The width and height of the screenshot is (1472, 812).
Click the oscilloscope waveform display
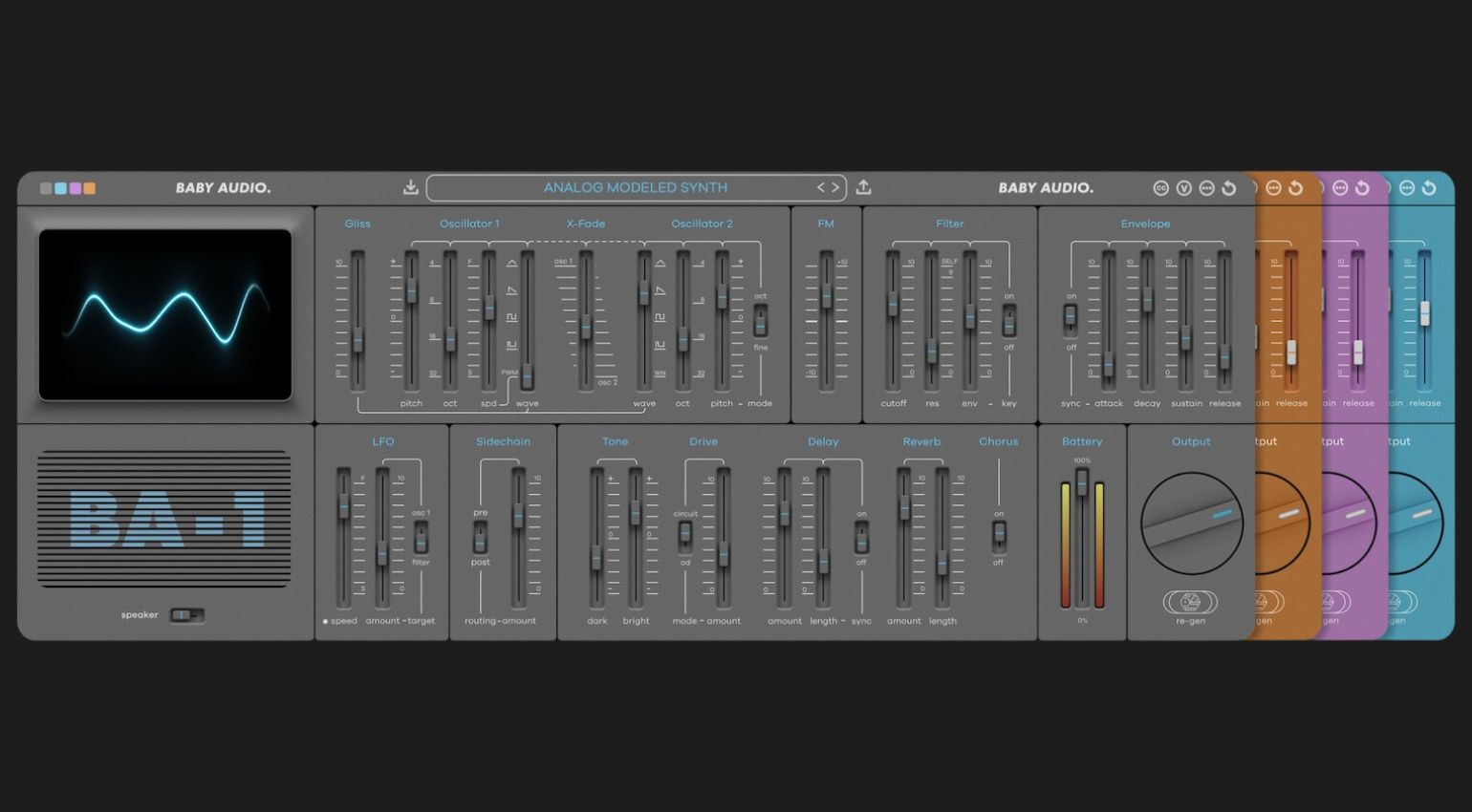(164, 314)
